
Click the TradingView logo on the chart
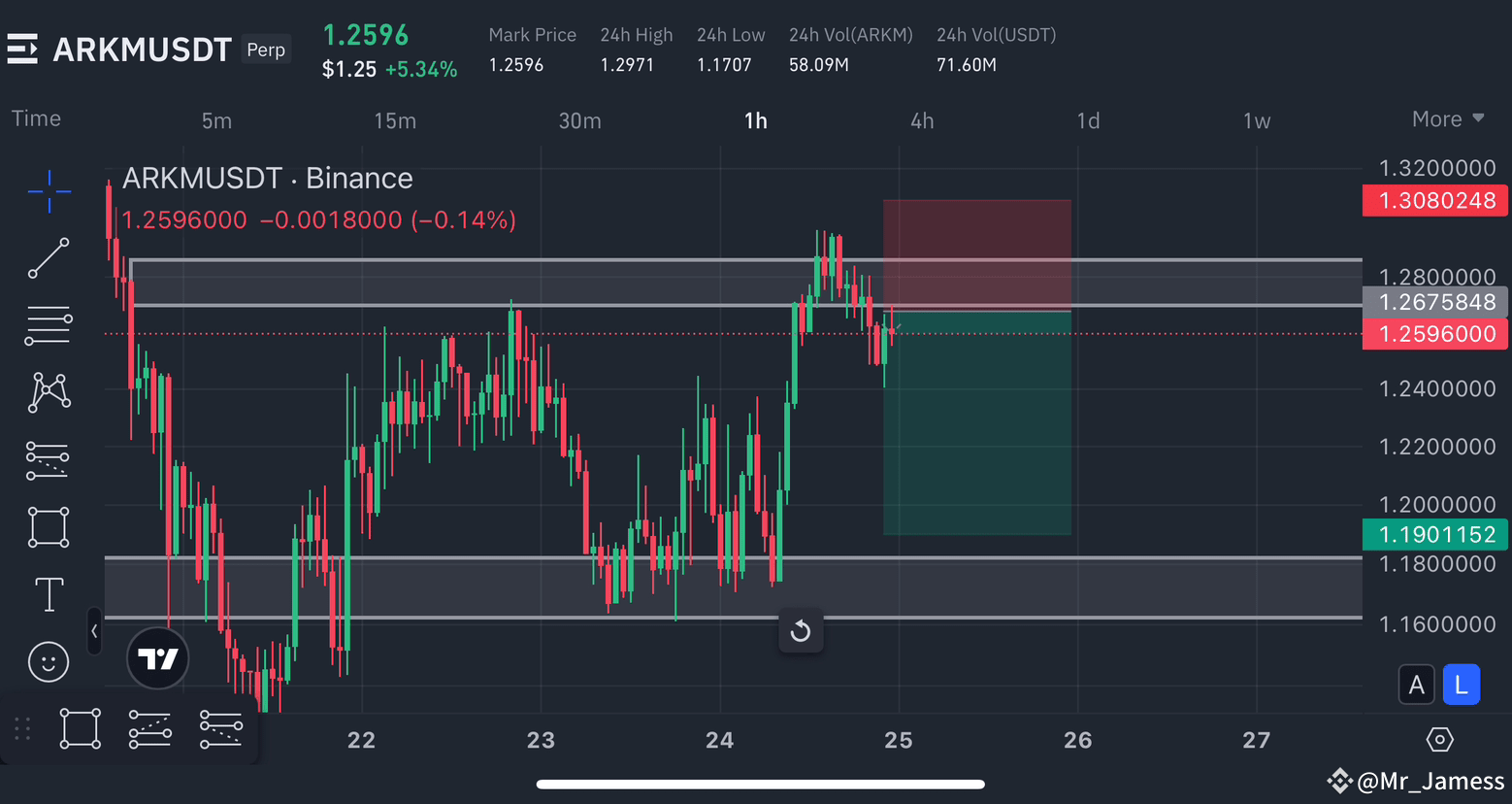157,658
